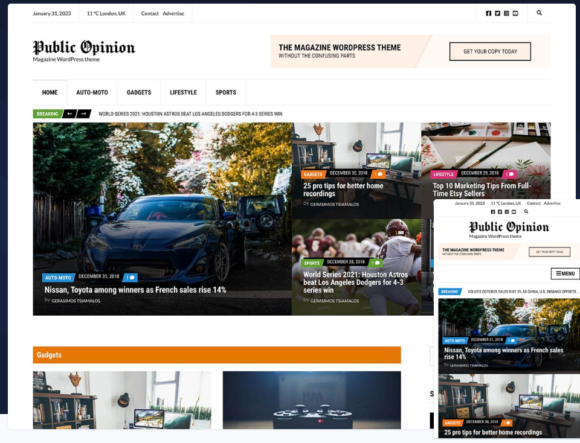Click Magazine WordPress theme tagline under desktop logo
The image size is (580, 443).
pos(66,59)
